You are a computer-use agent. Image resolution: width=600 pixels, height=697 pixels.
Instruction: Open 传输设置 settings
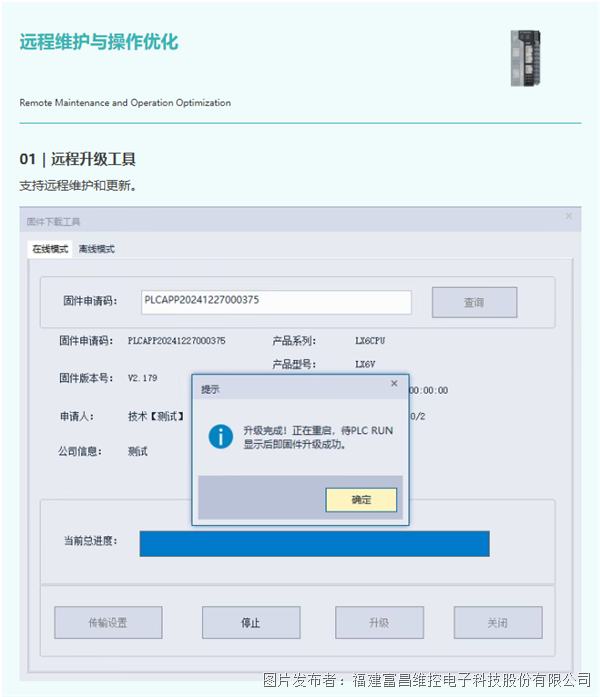pos(107,622)
